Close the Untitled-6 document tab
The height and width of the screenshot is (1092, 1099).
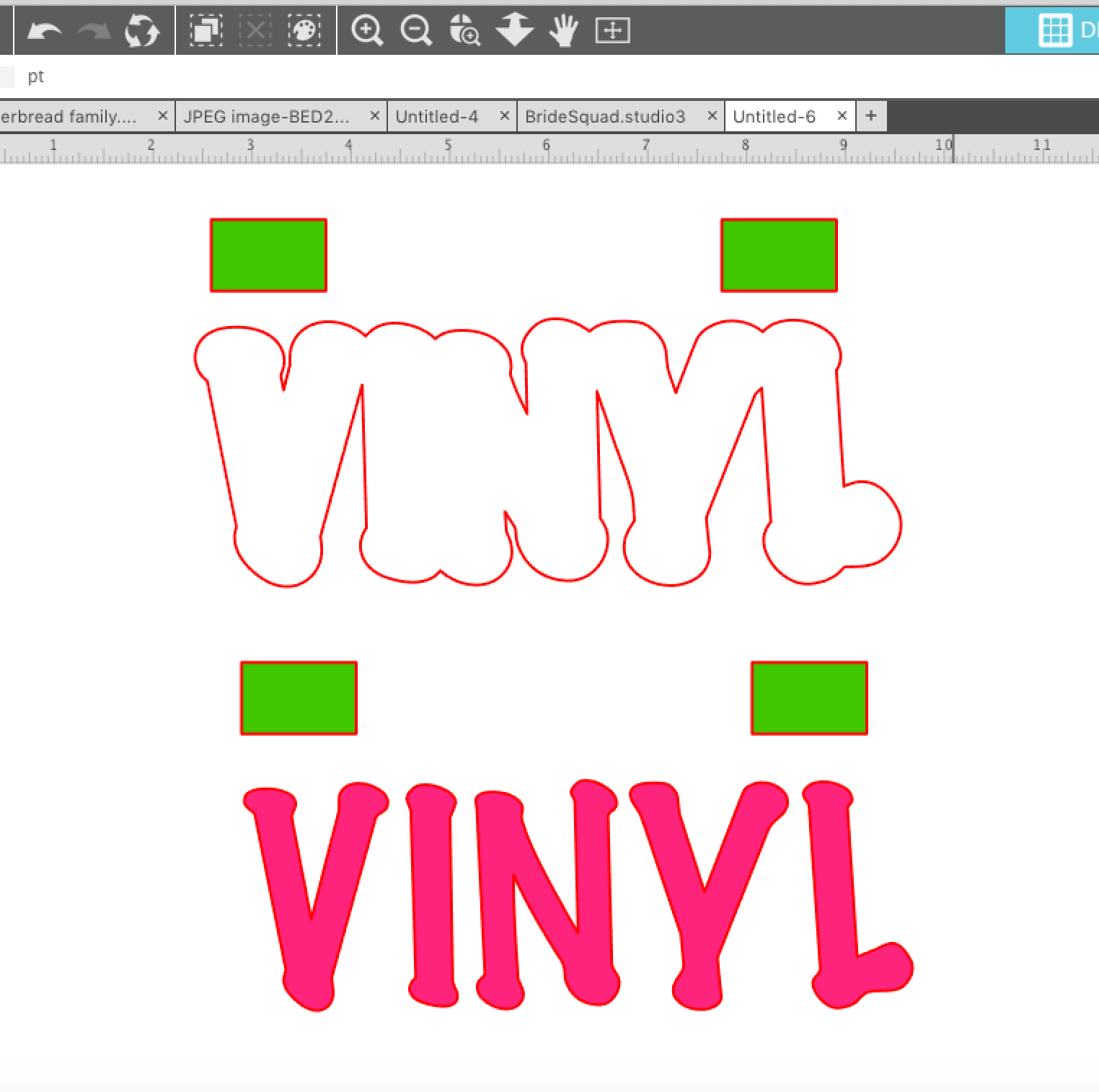[x=842, y=115]
